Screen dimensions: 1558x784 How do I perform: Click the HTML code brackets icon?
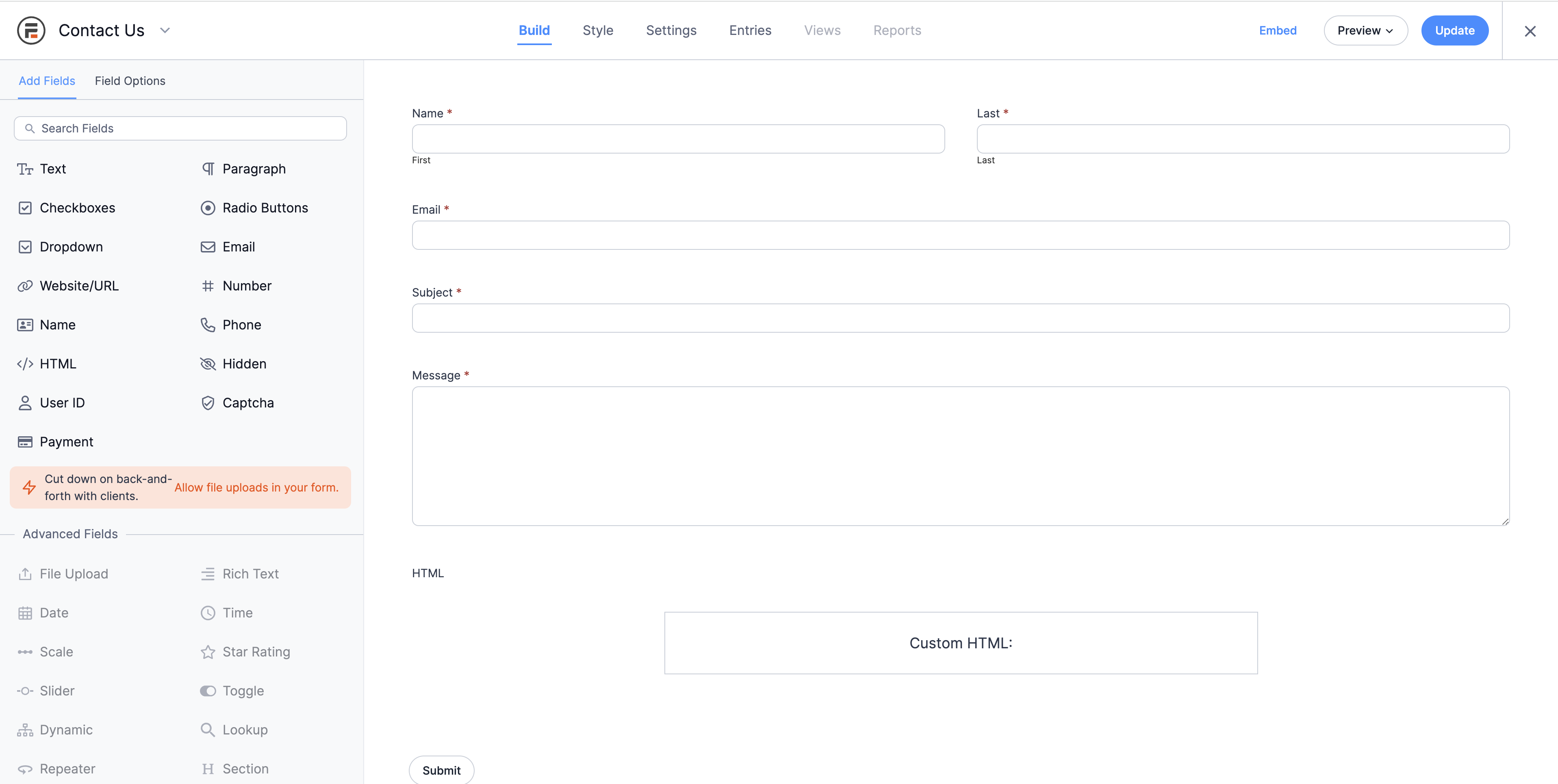pyautogui.click(x=25, y=364)
